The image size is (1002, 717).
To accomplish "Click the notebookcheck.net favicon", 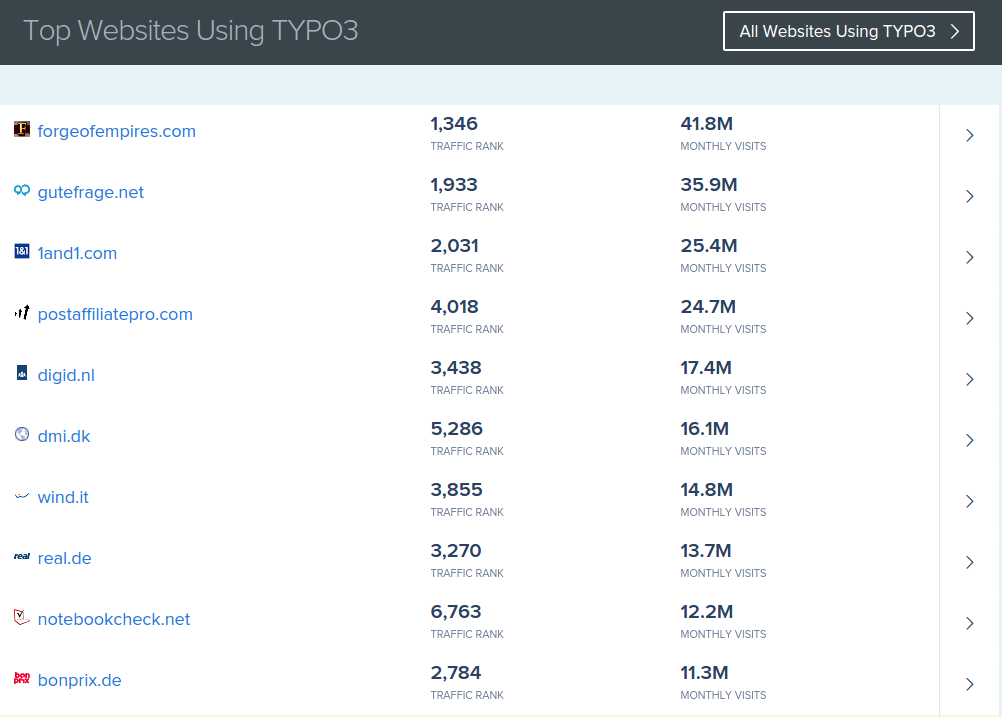I will pos(22,617).
